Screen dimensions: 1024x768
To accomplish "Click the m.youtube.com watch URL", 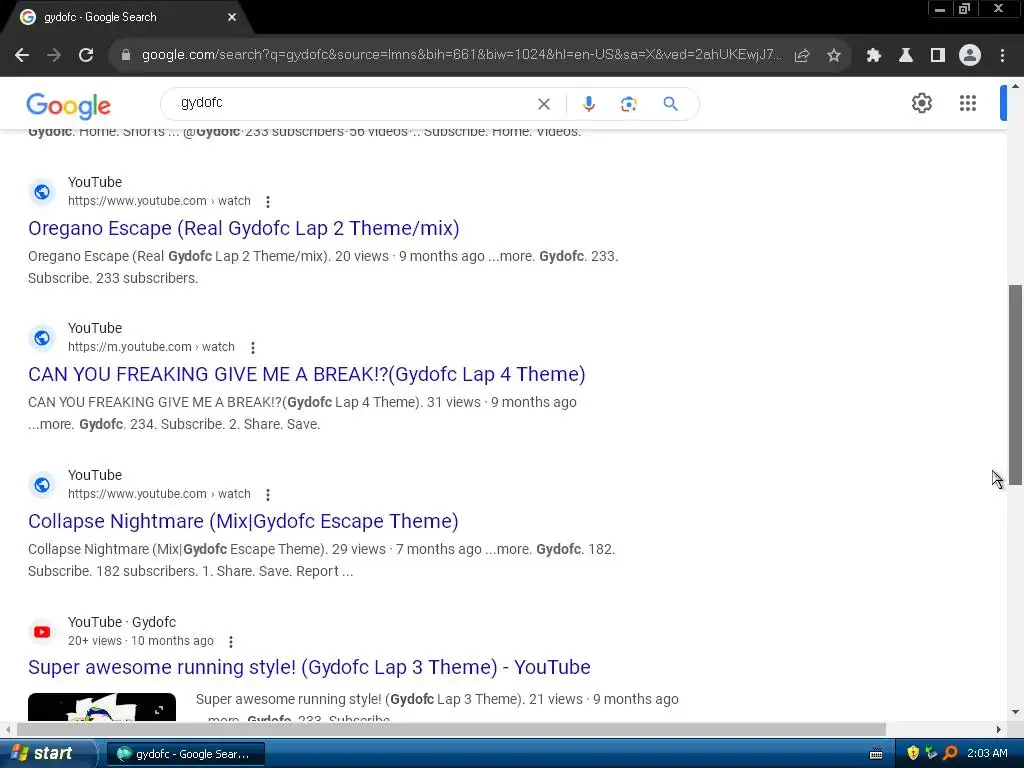I will pyautogui.click(x=151, y=347).
